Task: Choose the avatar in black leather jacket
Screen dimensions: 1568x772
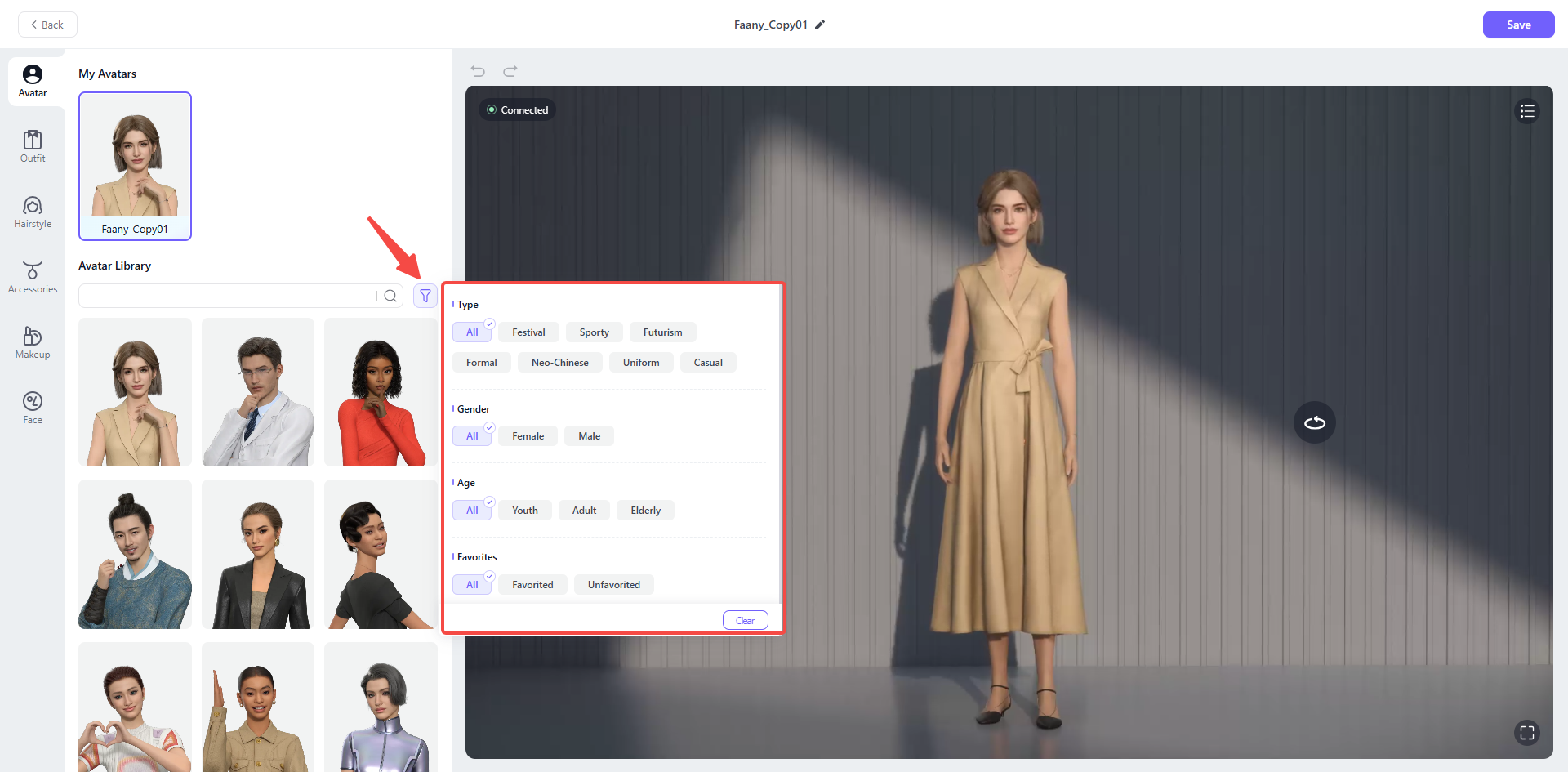Action: [258, 554]
